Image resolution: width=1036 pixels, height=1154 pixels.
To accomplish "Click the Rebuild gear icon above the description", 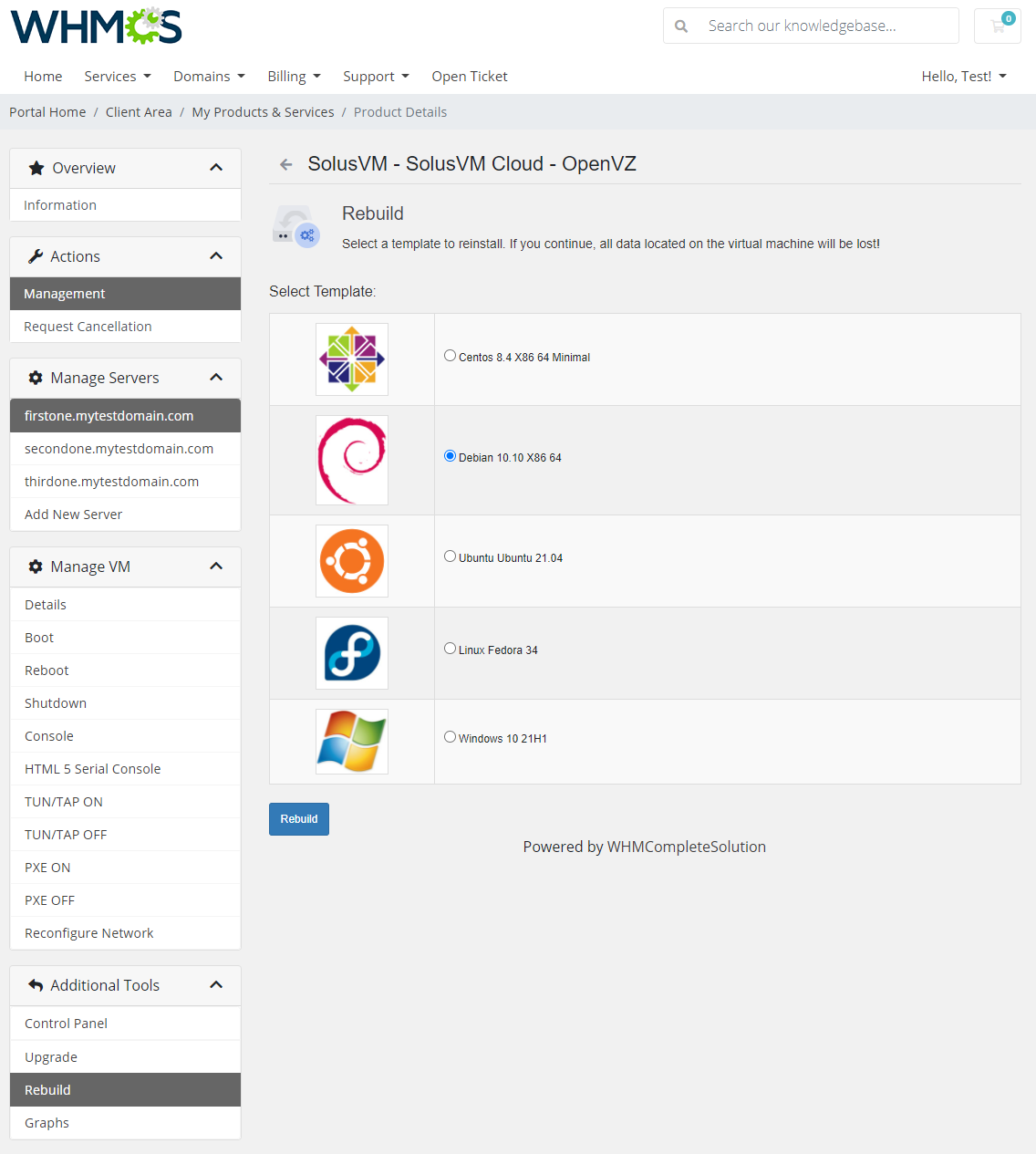I will (x=295, y=225).
